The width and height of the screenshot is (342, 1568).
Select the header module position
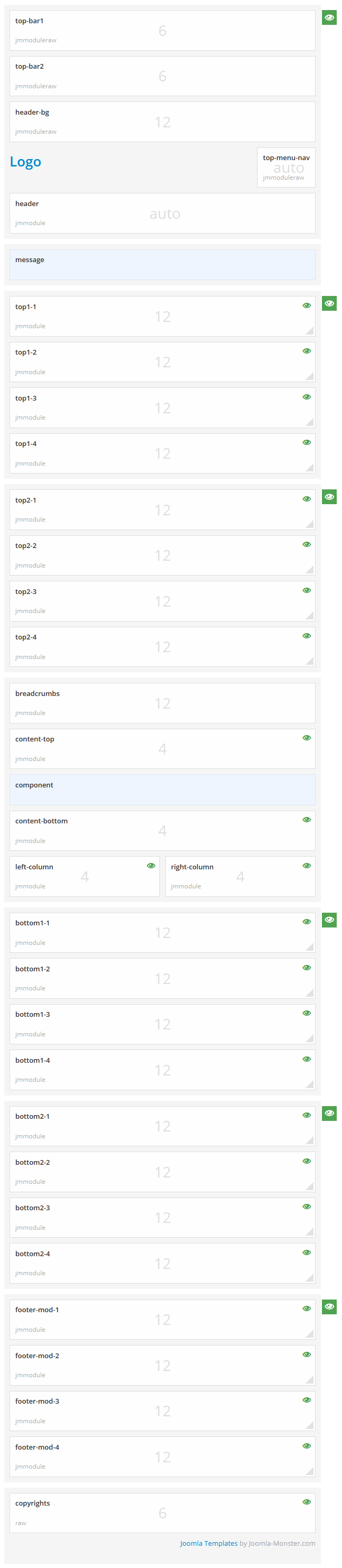[162, 213]
